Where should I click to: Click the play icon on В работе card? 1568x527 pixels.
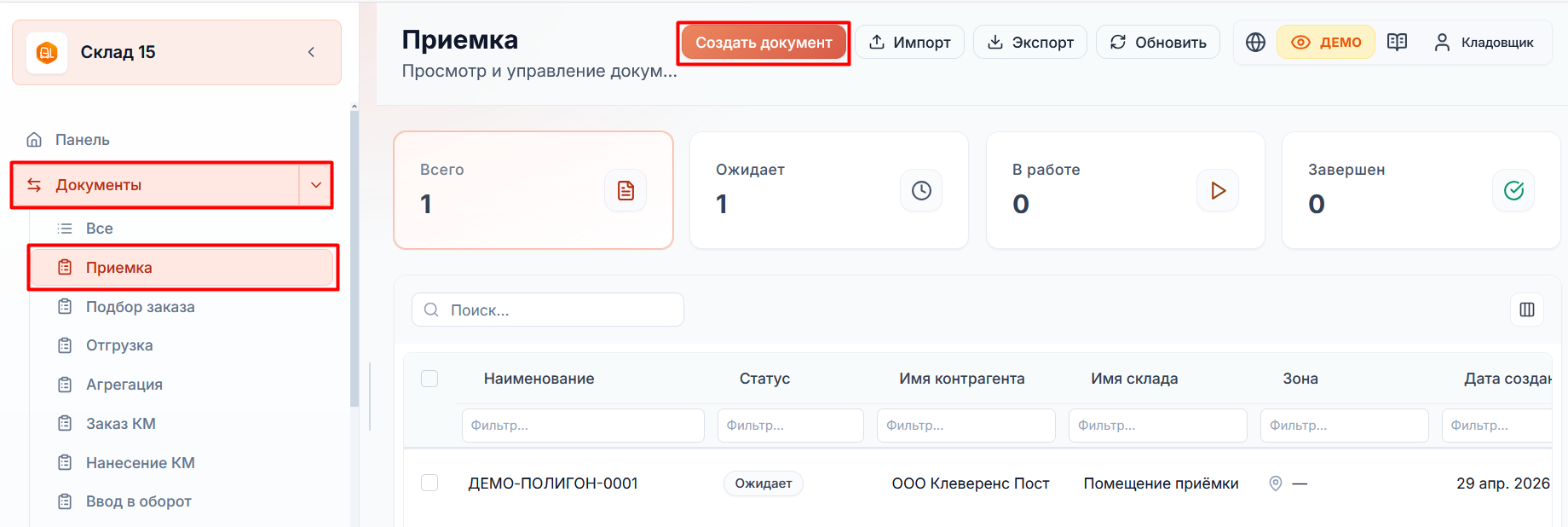click(1218, 190)
